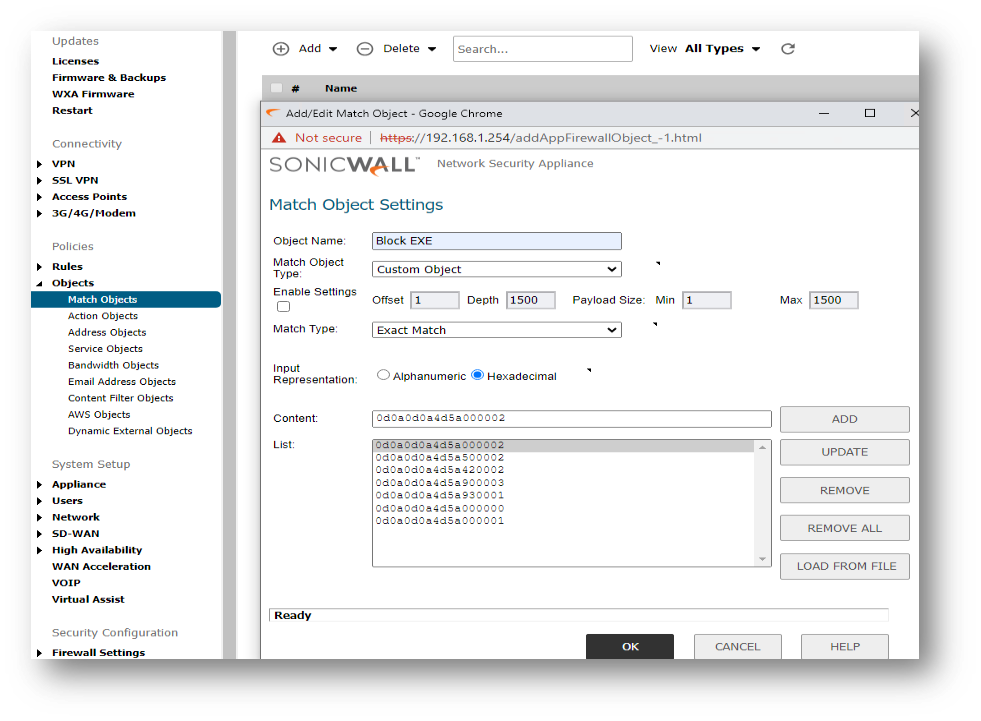Click the LOAD FROM FILE button
Image resolution: width=981 pixels, height=721 pixels.
point(845,566)
